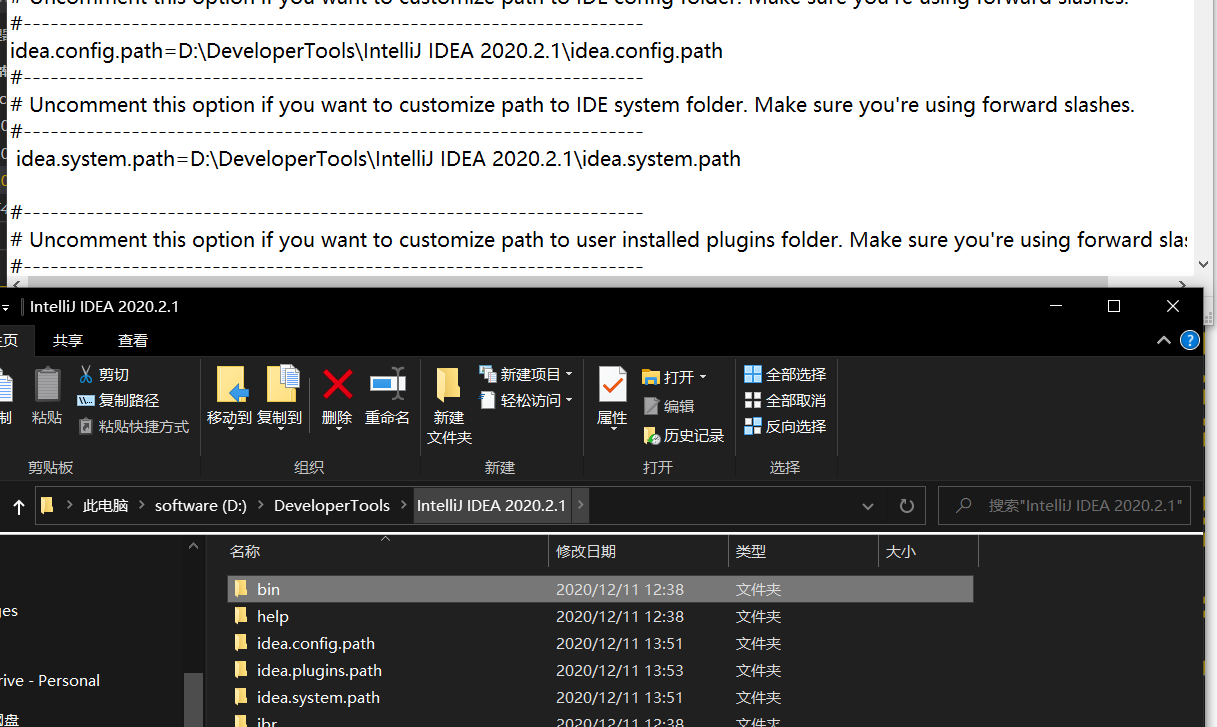Viewport: 1217px width, 727px height.
Task: Click the Copy path (复制路径) icon
Action: pos(86,401)
